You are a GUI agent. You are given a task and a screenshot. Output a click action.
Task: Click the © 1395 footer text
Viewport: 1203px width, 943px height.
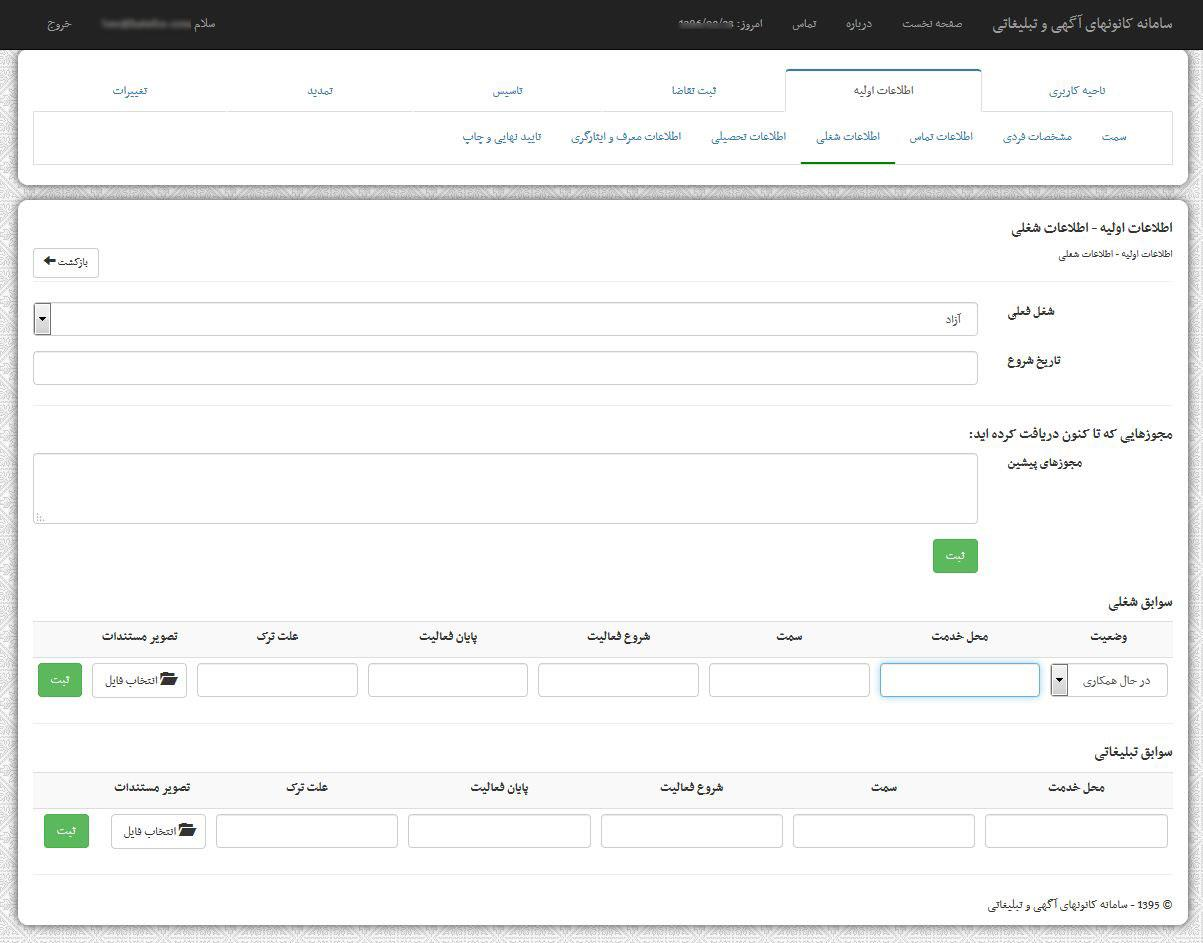[x=1080, y=905]
